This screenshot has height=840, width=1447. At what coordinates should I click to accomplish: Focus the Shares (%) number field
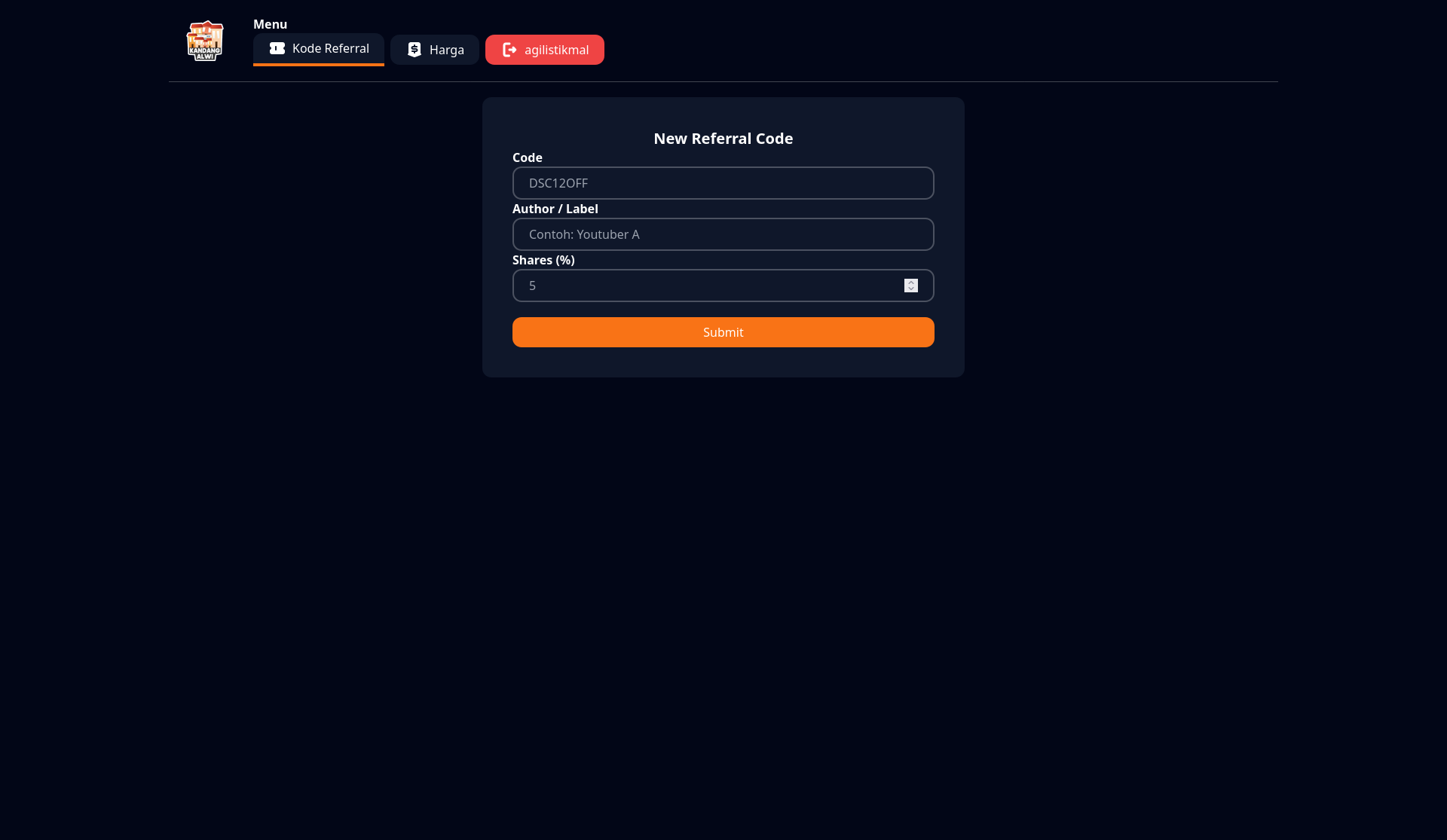click(723, 286)
